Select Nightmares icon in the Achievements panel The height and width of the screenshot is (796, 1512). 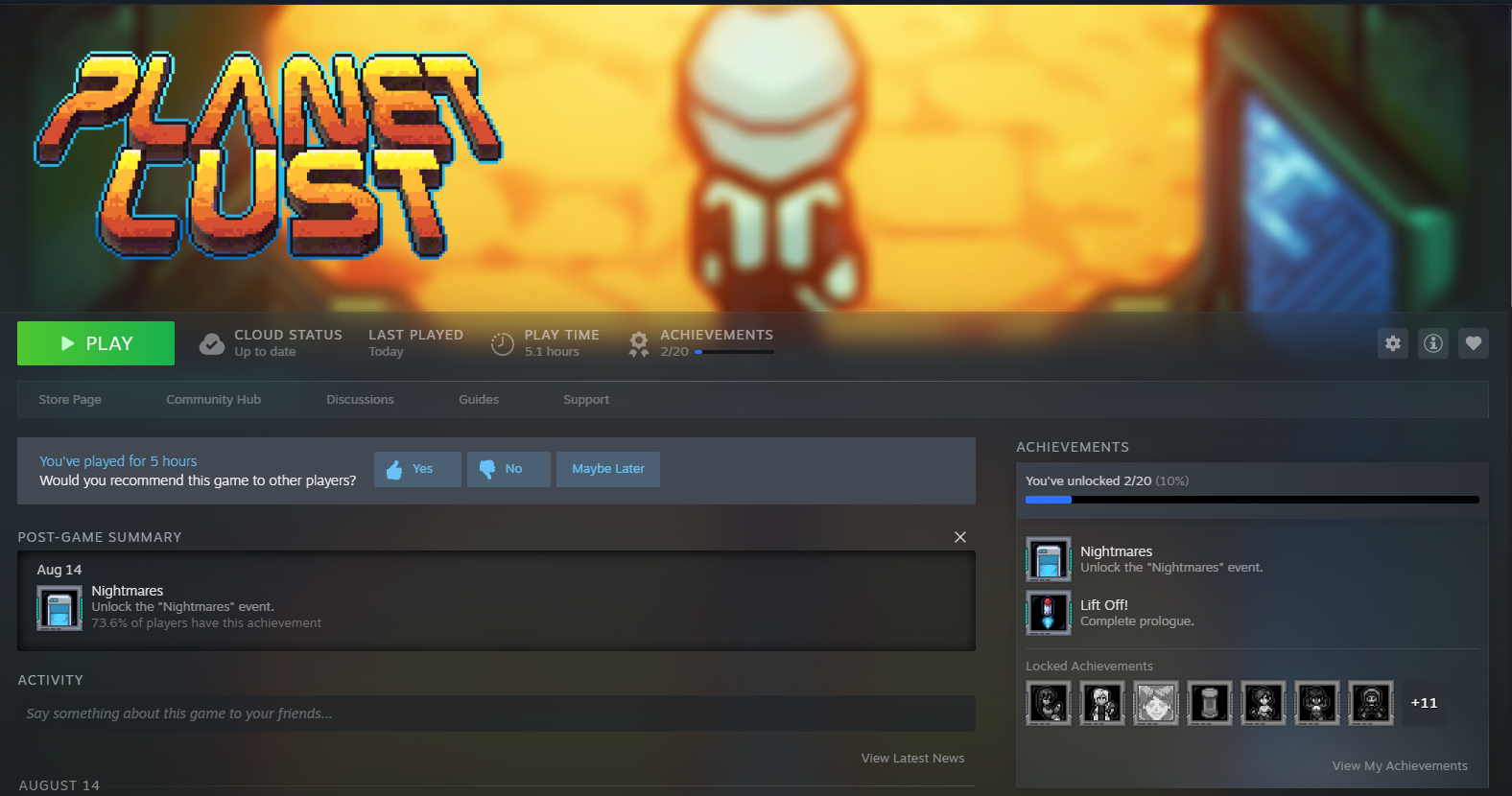tap(1049, 559)
